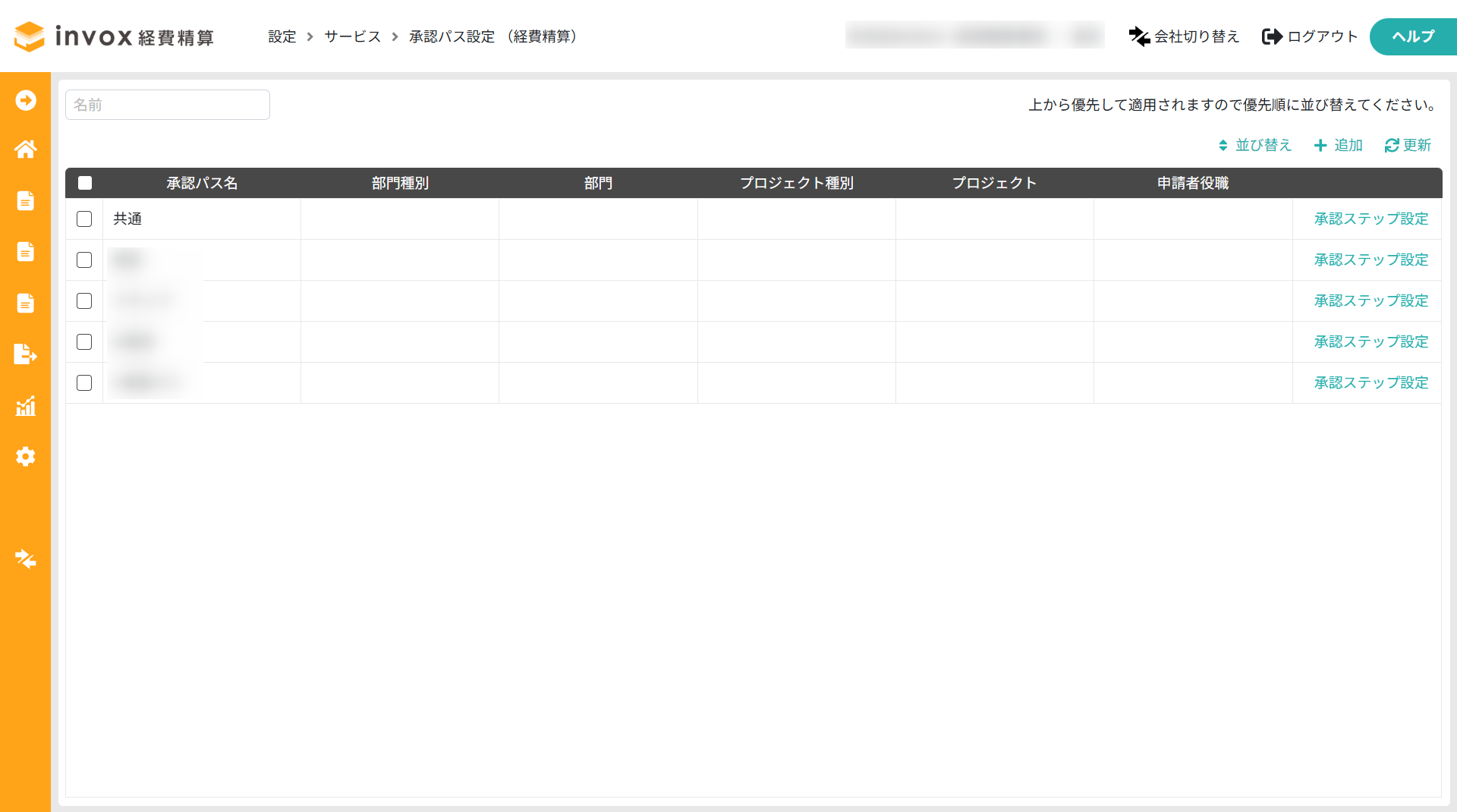This screenshot has width=1457, height=812.
Task: Open the ヘルプ button
Action: pyautogui.click(x=1413, y=36)
